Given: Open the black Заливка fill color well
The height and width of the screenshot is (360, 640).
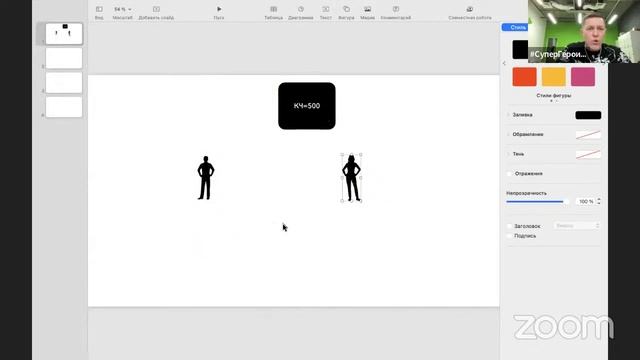Looking at the screenshot, I should (x=588, y=115).
